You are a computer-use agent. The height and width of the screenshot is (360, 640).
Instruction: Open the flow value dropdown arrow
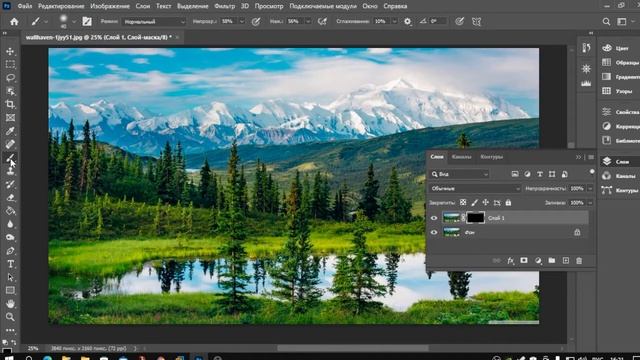coord(308,22)
